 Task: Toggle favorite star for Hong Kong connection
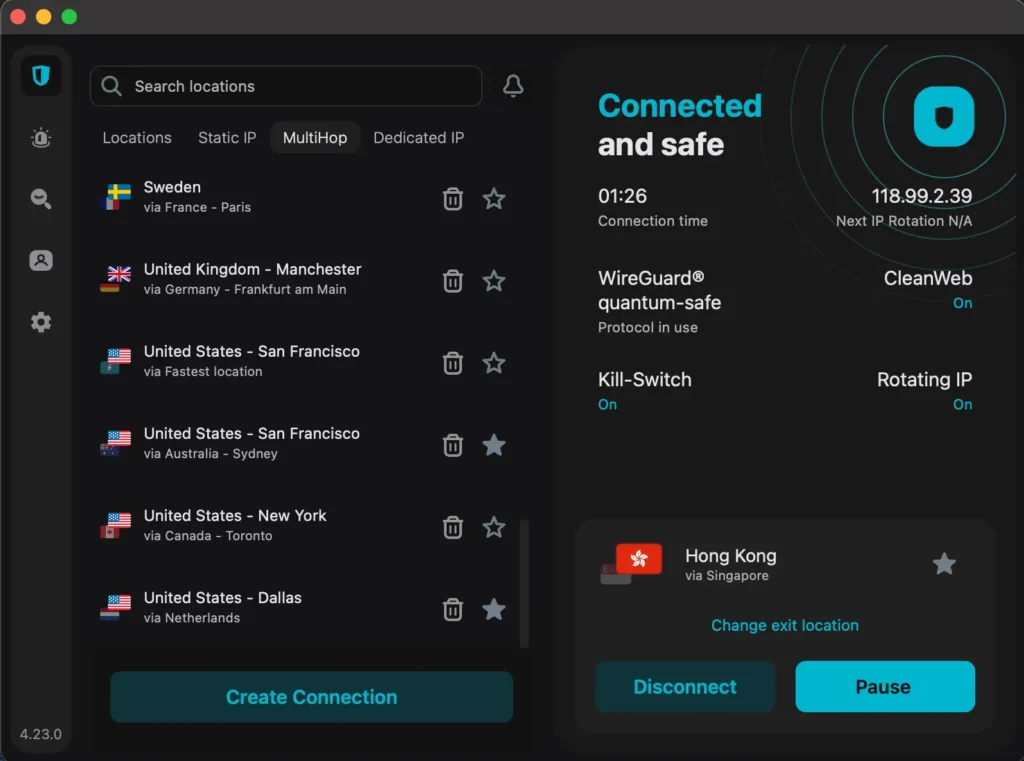click(944, 564)
